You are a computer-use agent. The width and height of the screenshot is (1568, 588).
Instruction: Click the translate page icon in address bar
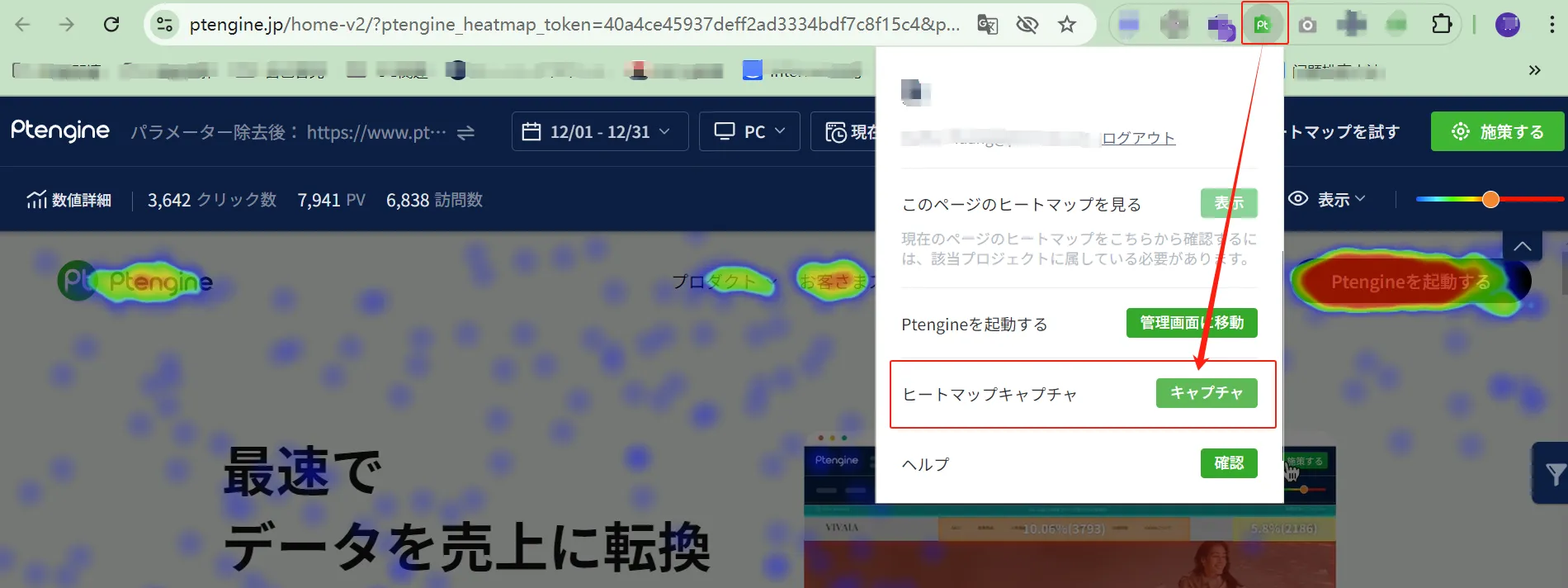tap(987, 25)
